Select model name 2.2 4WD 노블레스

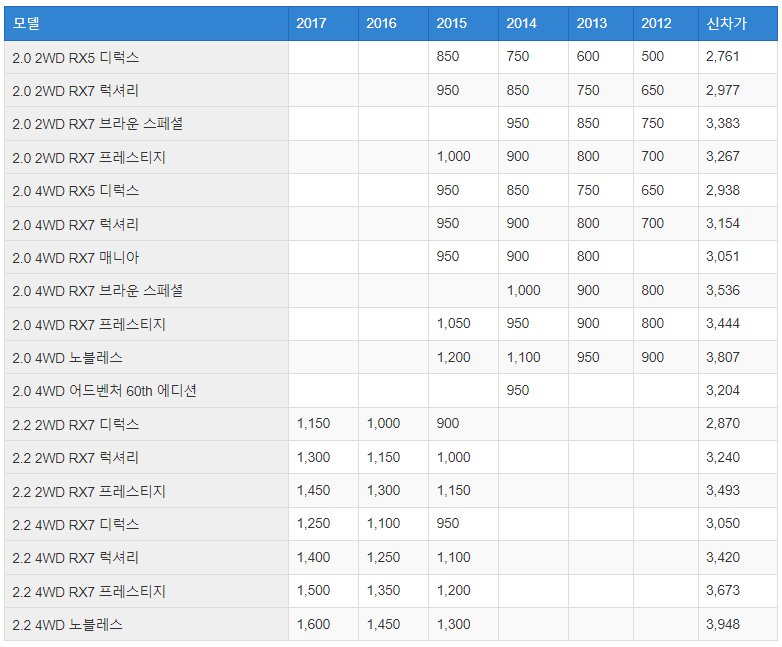(67, 625)
